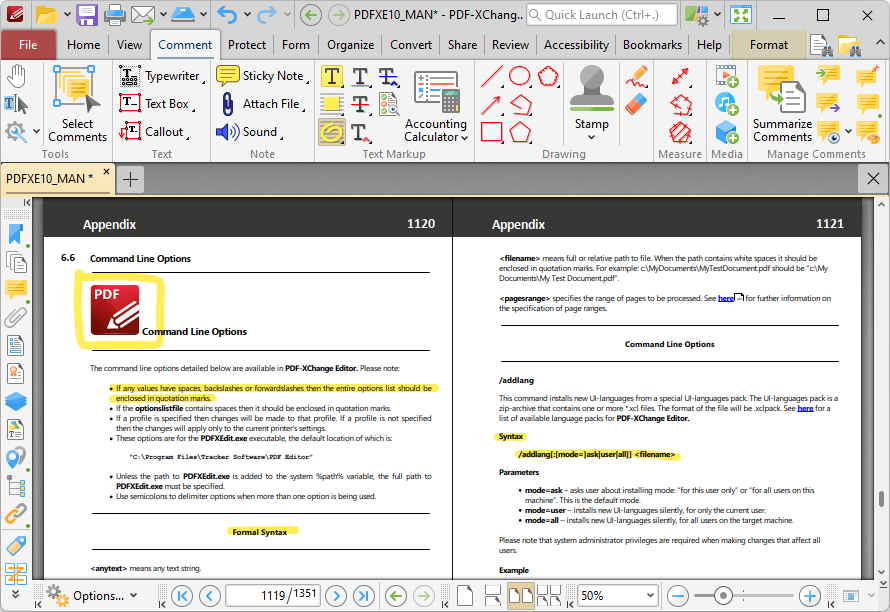Select the Line drawing tool
Image resolution: width=890 pixels, height=612 pixels.
tap(491, 76)
